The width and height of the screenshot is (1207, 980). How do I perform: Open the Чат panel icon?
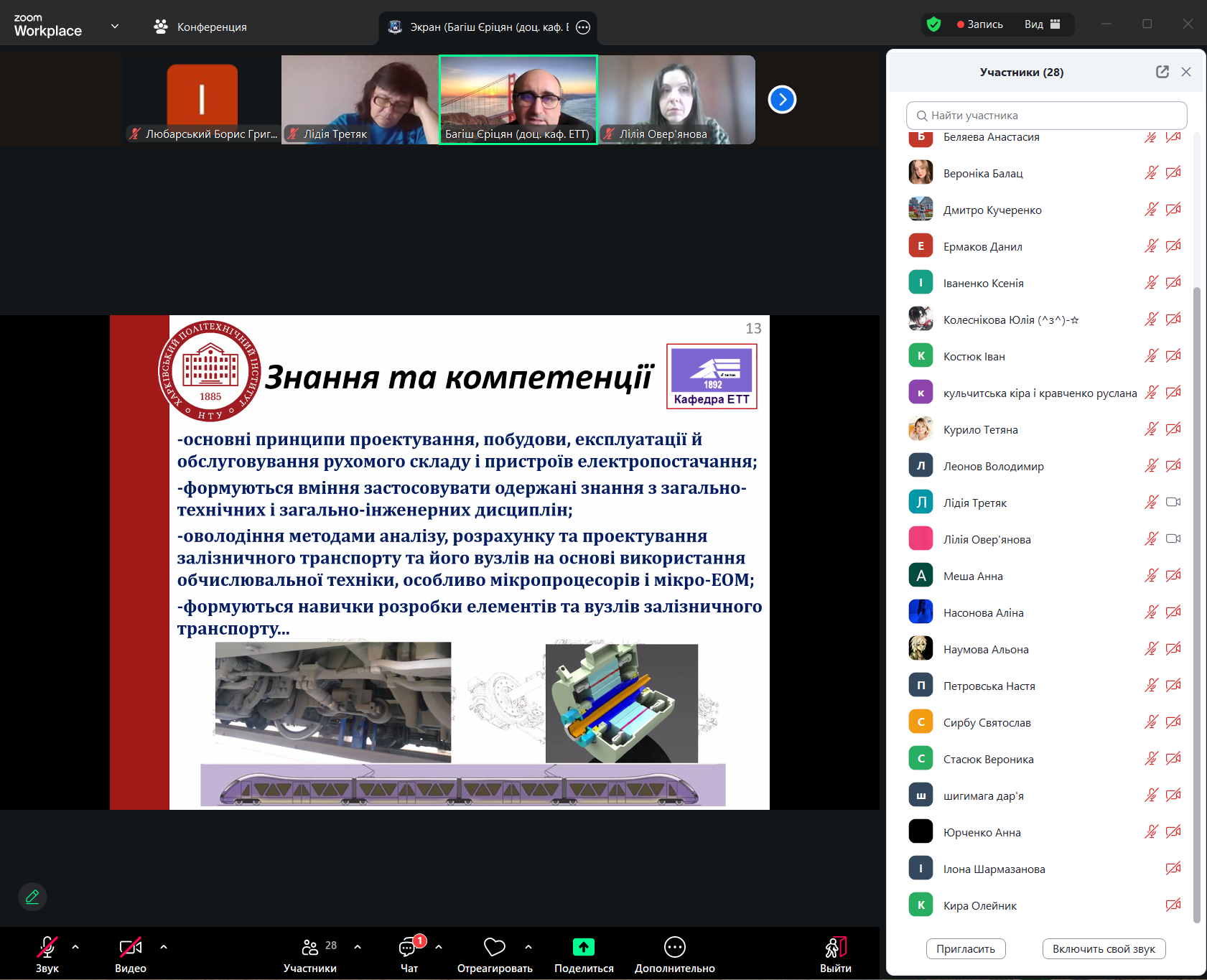click(408, 948)
